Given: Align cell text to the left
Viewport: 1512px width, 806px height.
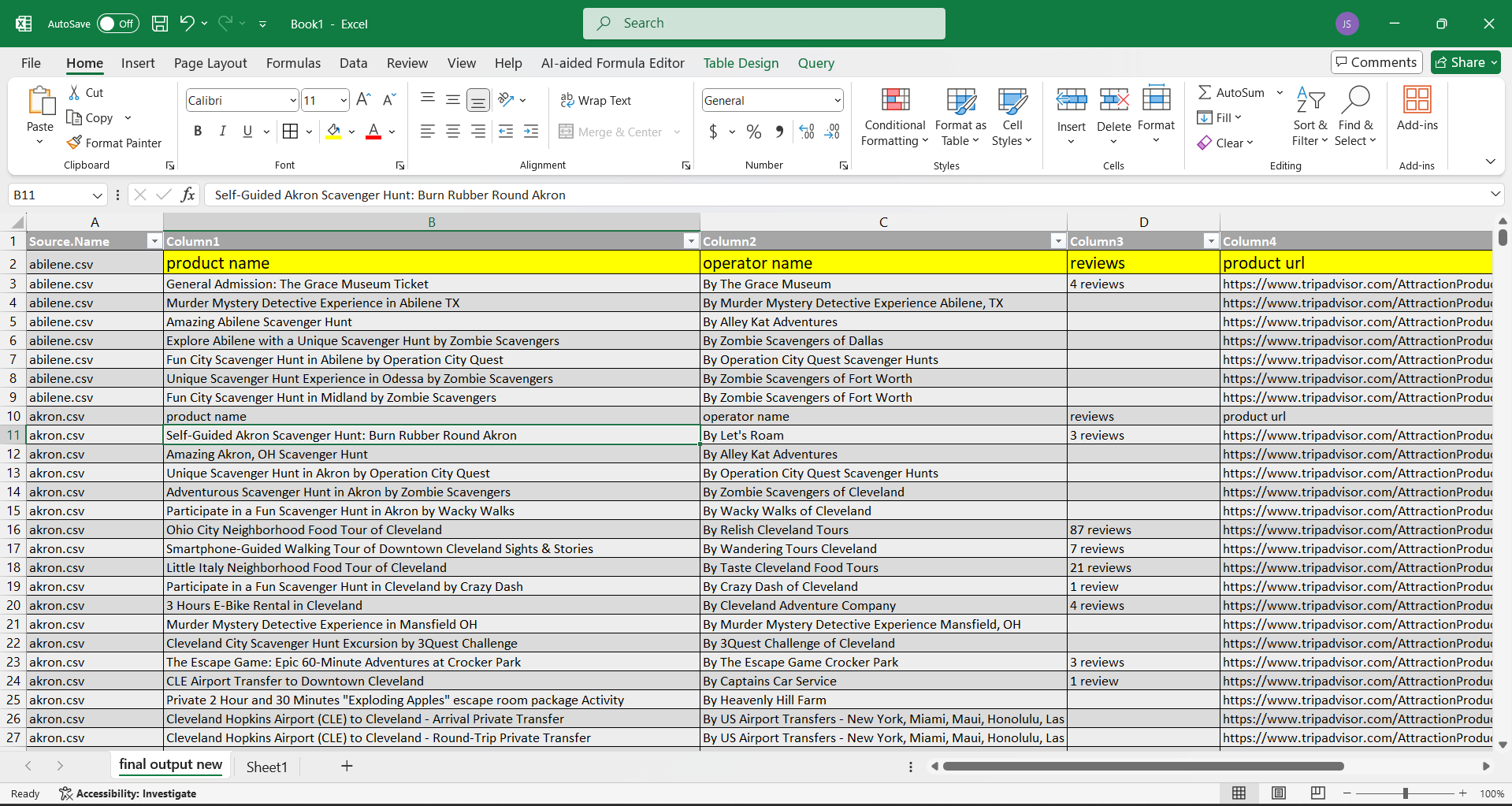Looking at the screenshot, I should (x=428, y=132).
